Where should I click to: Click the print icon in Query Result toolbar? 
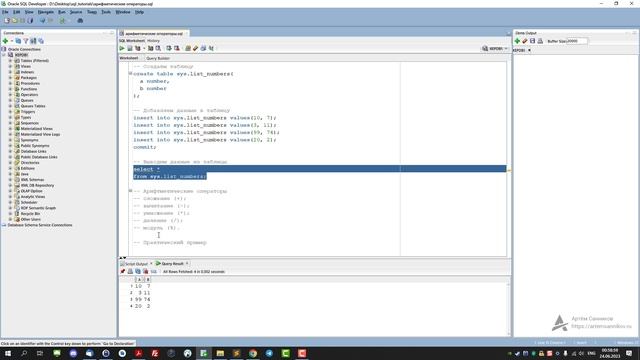tap(130, 271)
